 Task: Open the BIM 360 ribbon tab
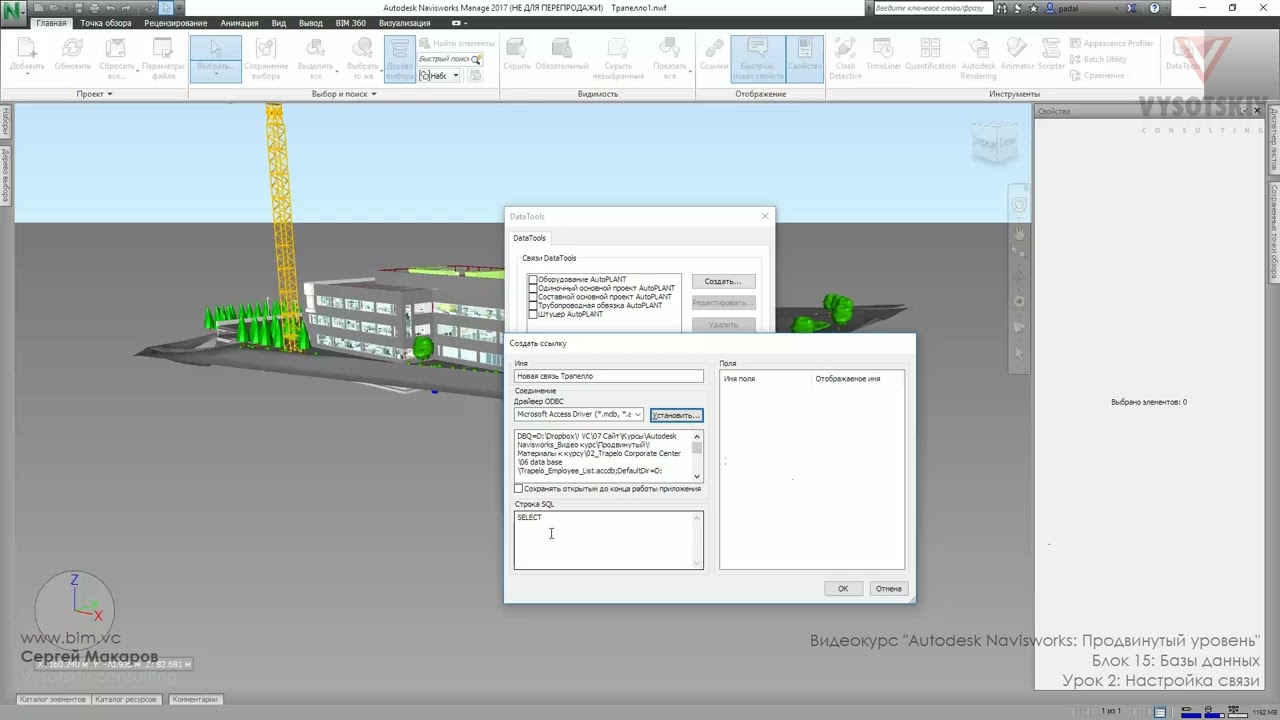pyautogui.click(x=351, y=23)
